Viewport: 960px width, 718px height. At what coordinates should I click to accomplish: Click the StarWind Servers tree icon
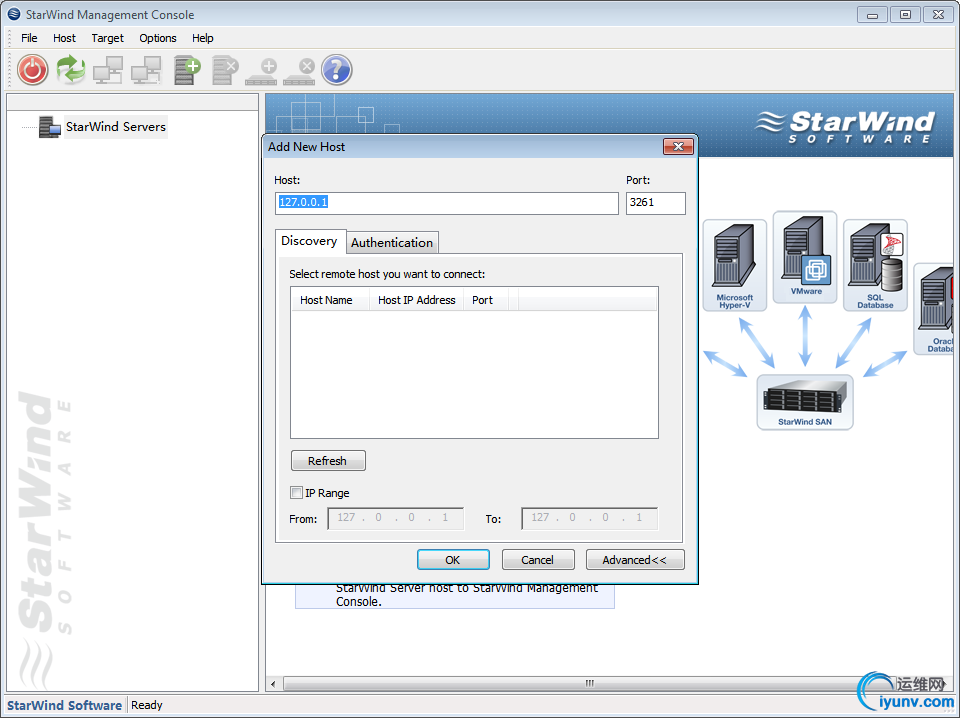pyautogui.click(x=49, y=127)
